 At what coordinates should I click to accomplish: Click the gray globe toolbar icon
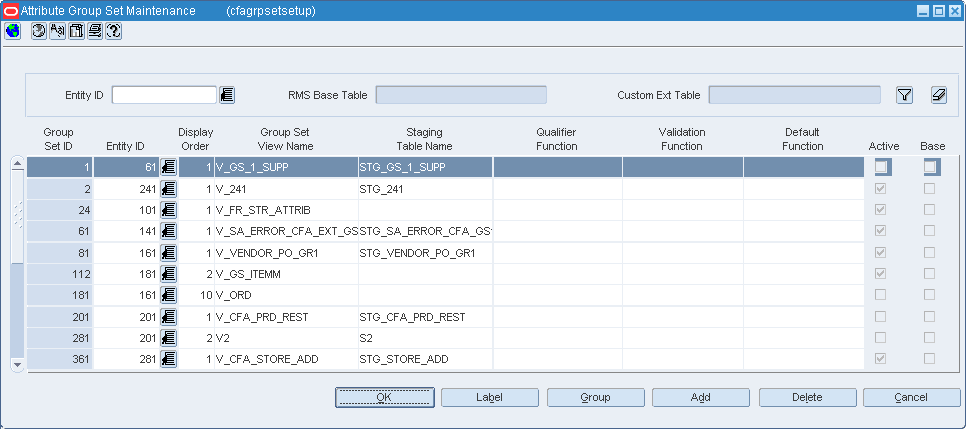click(39, 31)
